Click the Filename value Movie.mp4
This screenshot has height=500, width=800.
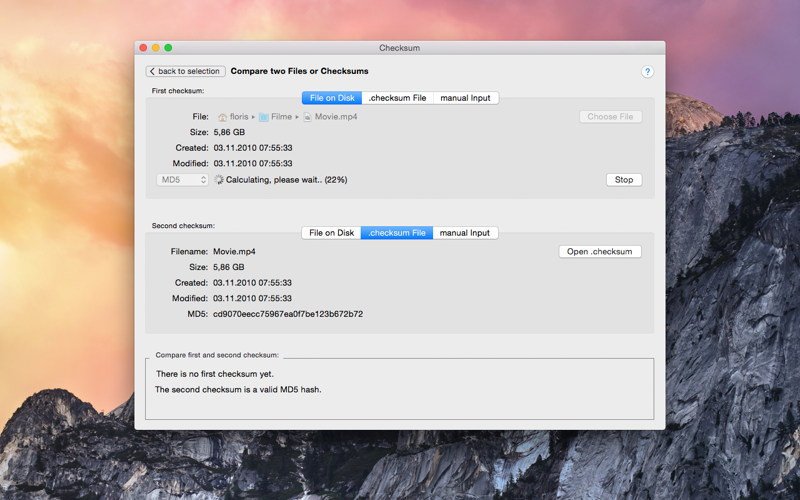[234, 252]
